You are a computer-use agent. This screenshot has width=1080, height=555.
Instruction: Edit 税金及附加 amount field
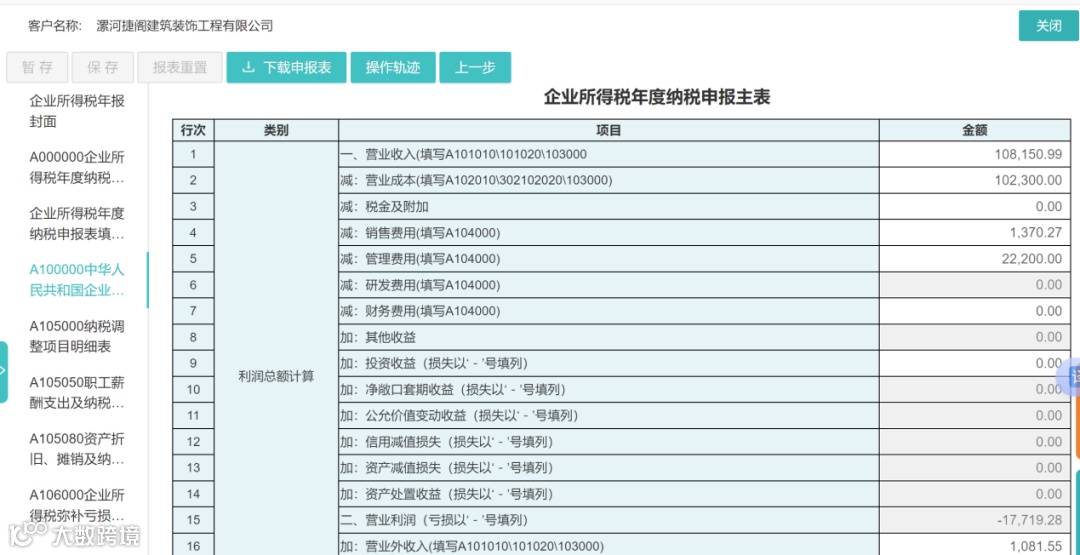[x=975, y=207]
